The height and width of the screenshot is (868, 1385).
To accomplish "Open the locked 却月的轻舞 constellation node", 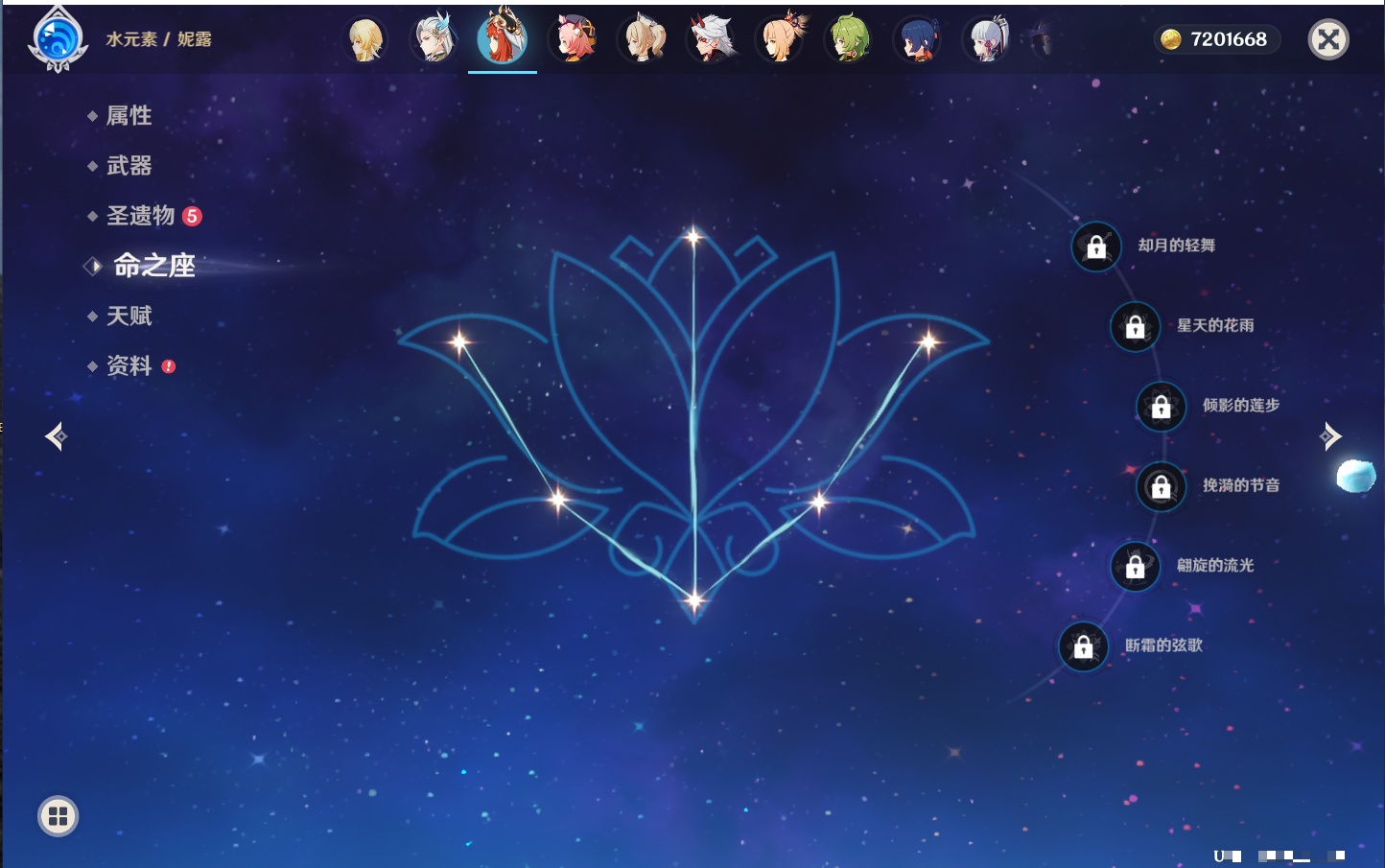I will (1096, 246).
